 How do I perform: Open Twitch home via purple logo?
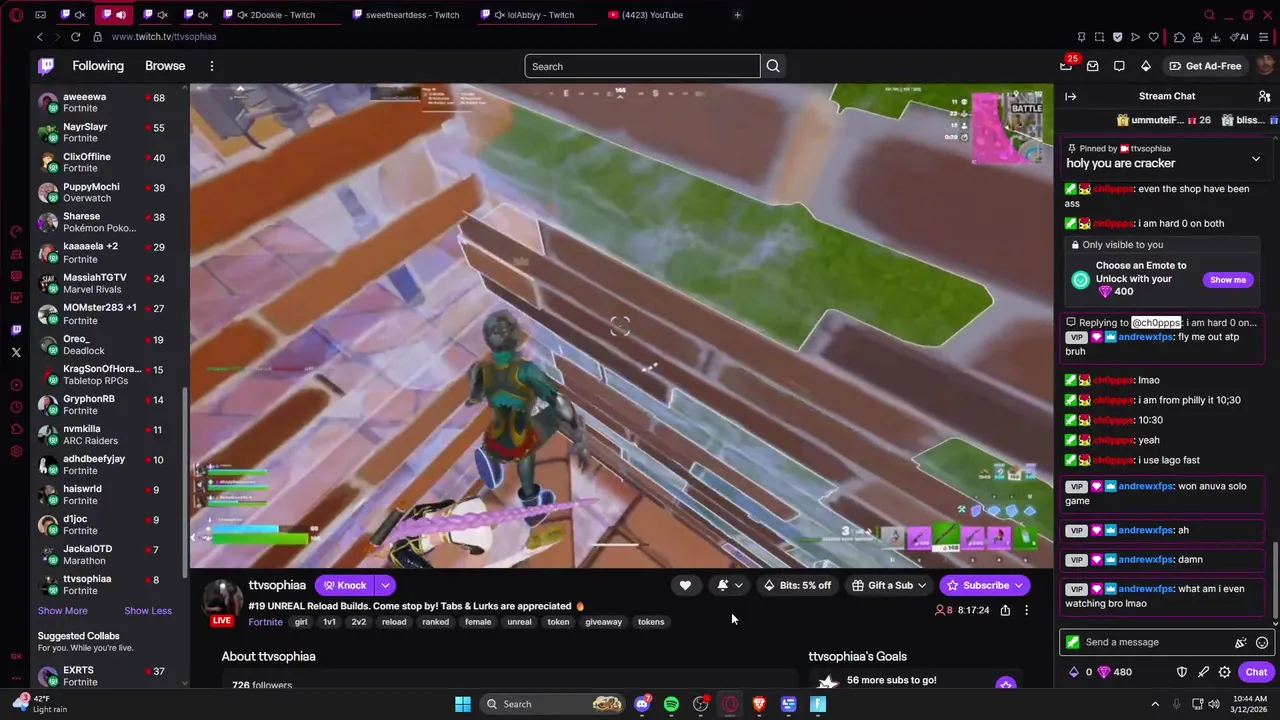click(x=46, y=66)
